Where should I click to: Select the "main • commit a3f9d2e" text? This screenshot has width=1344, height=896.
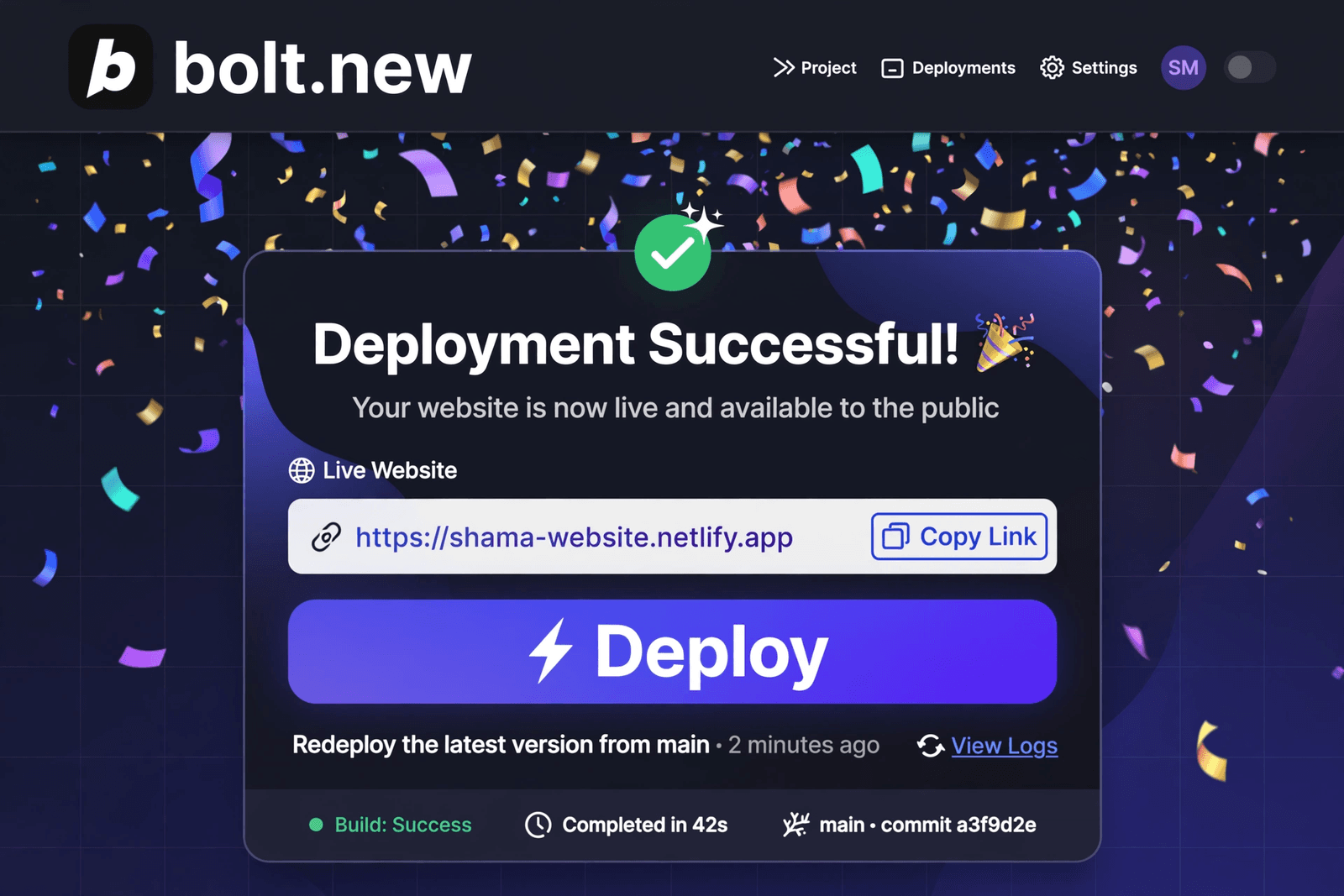[927, 825]
